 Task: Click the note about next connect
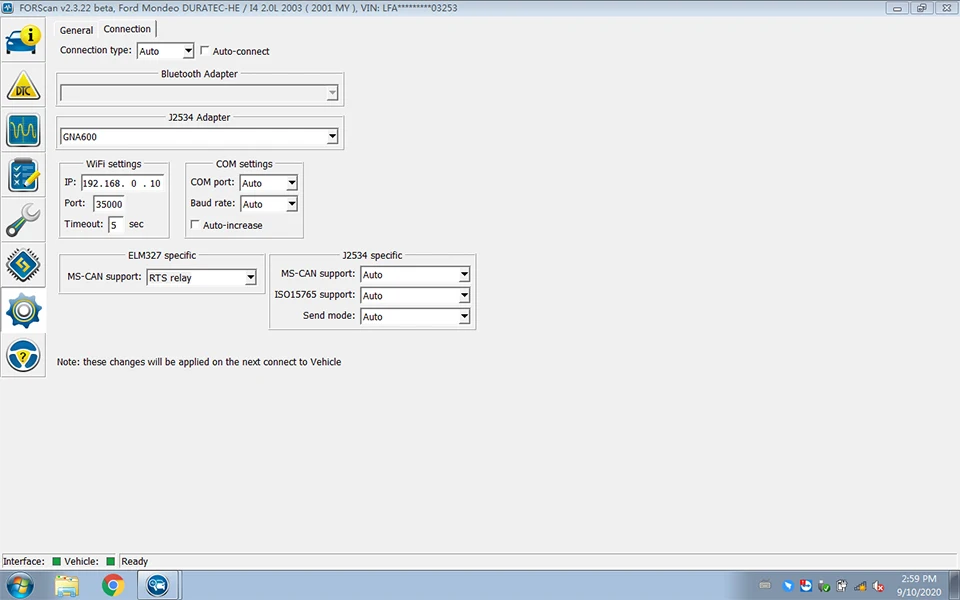pos(199,362)
